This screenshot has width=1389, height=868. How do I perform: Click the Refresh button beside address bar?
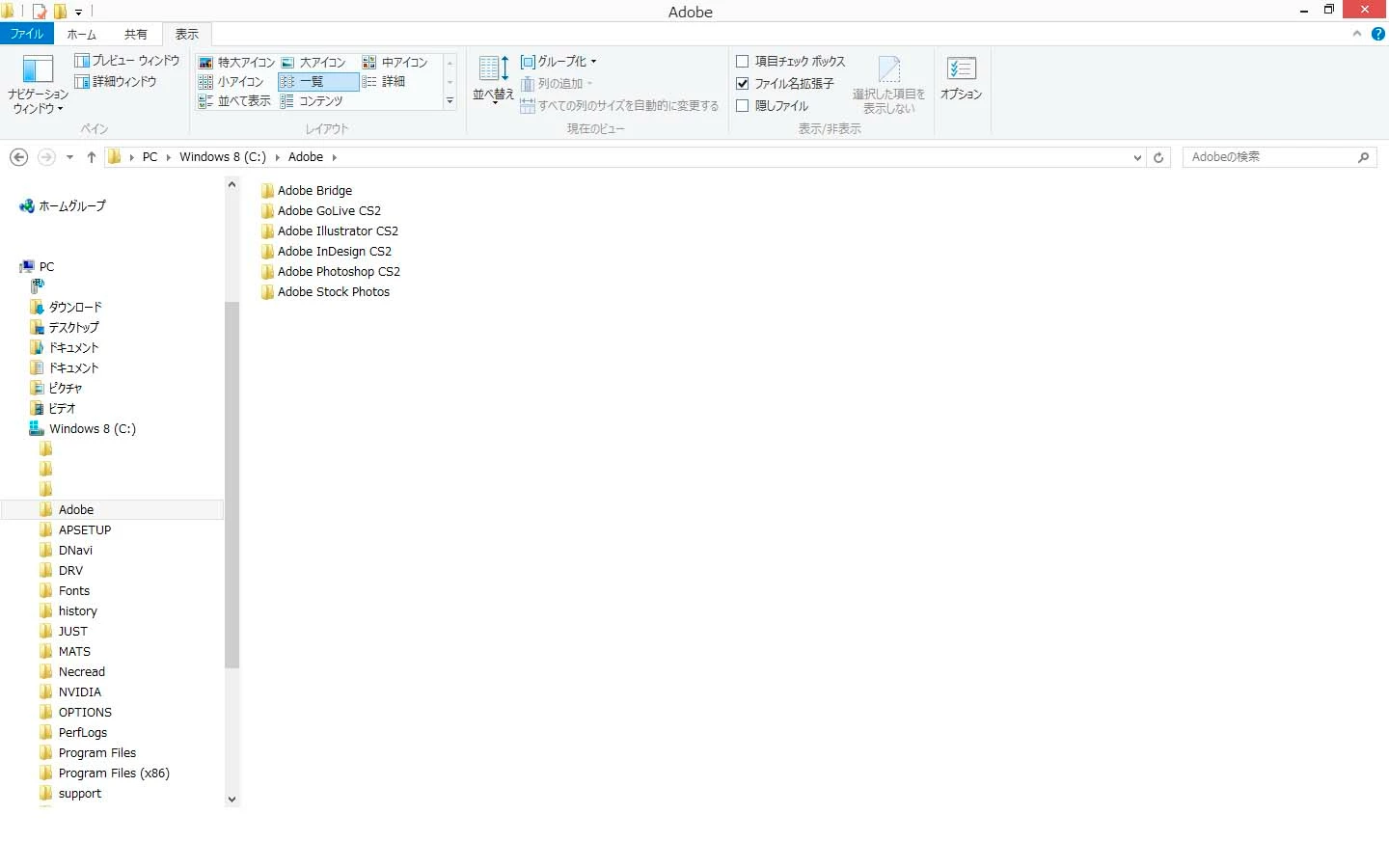pos(1158,157)
